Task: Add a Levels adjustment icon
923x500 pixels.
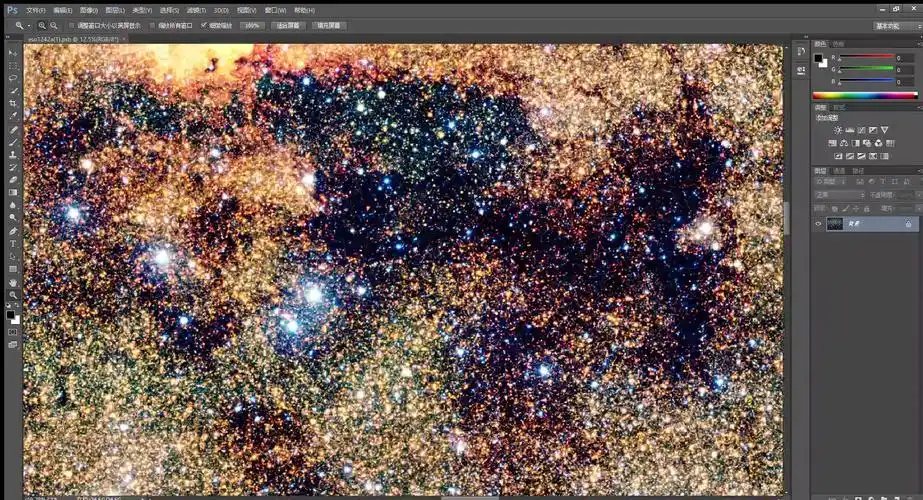Action: coord(849,130)
